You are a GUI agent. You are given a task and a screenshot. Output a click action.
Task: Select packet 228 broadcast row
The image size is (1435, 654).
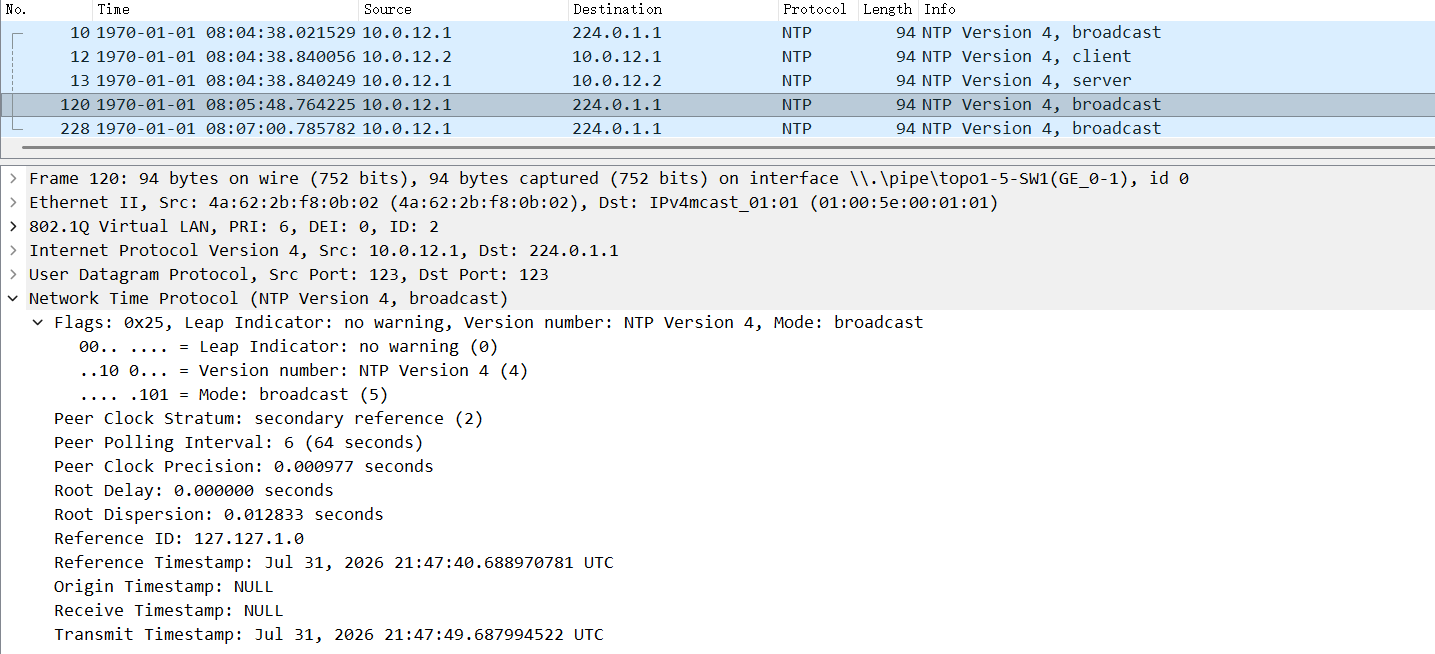(x=717, y=128)
